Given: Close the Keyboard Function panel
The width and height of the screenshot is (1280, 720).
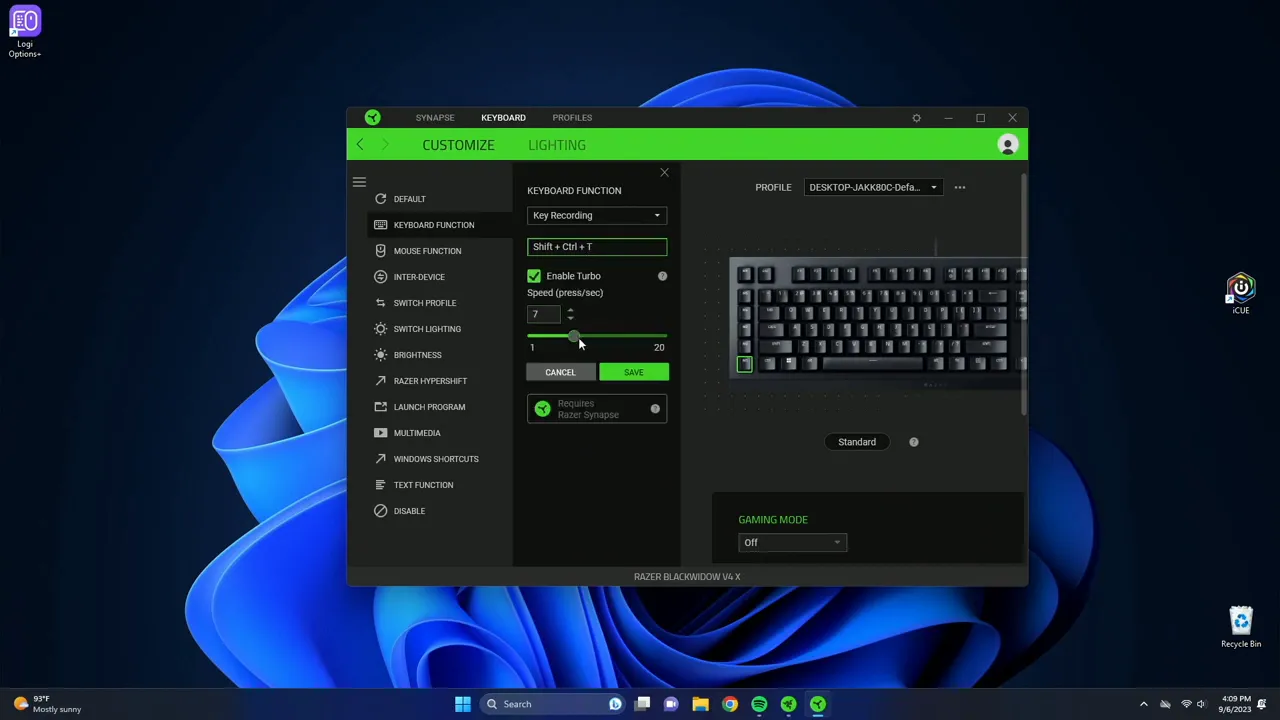Looking at the screenshot, I should pos(664,173).
